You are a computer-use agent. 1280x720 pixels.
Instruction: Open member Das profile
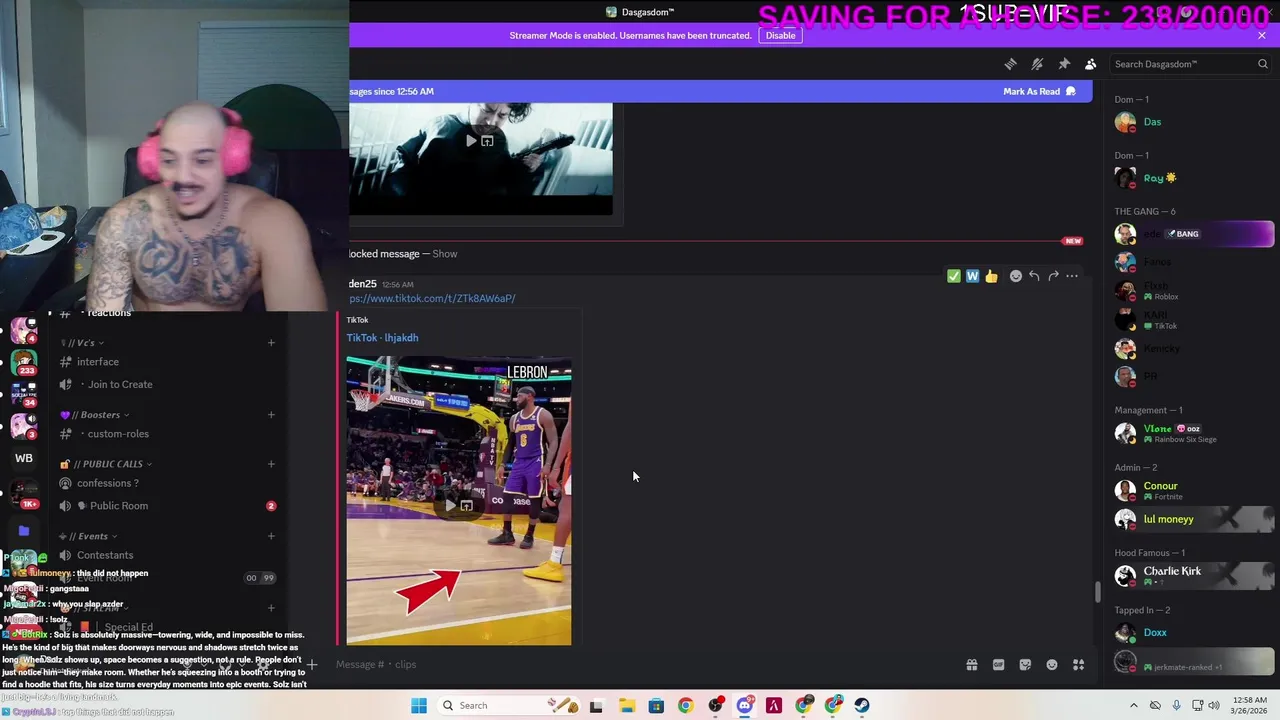[x=1194, y=122]
